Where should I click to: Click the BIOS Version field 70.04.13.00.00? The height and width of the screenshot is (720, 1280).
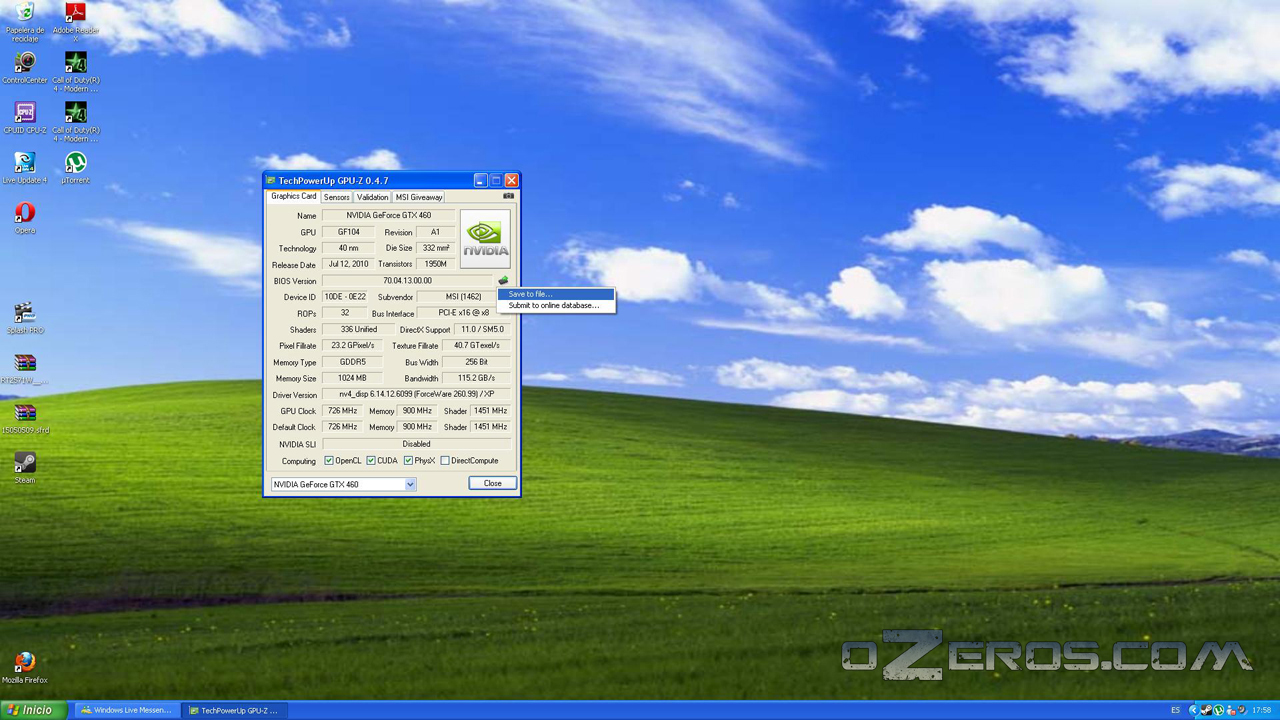pos(407,281)
